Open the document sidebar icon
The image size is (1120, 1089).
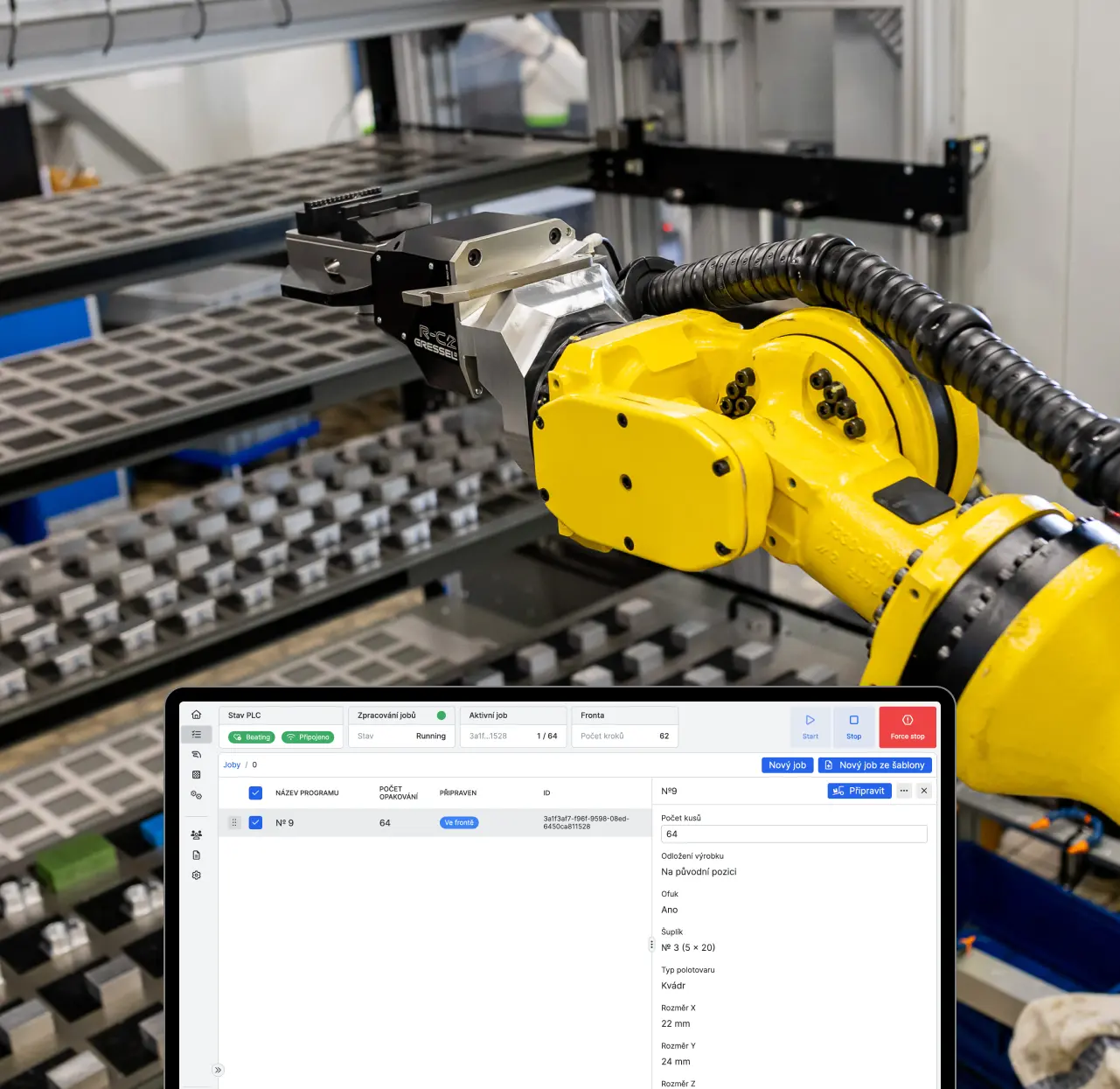tap(196, 855)
